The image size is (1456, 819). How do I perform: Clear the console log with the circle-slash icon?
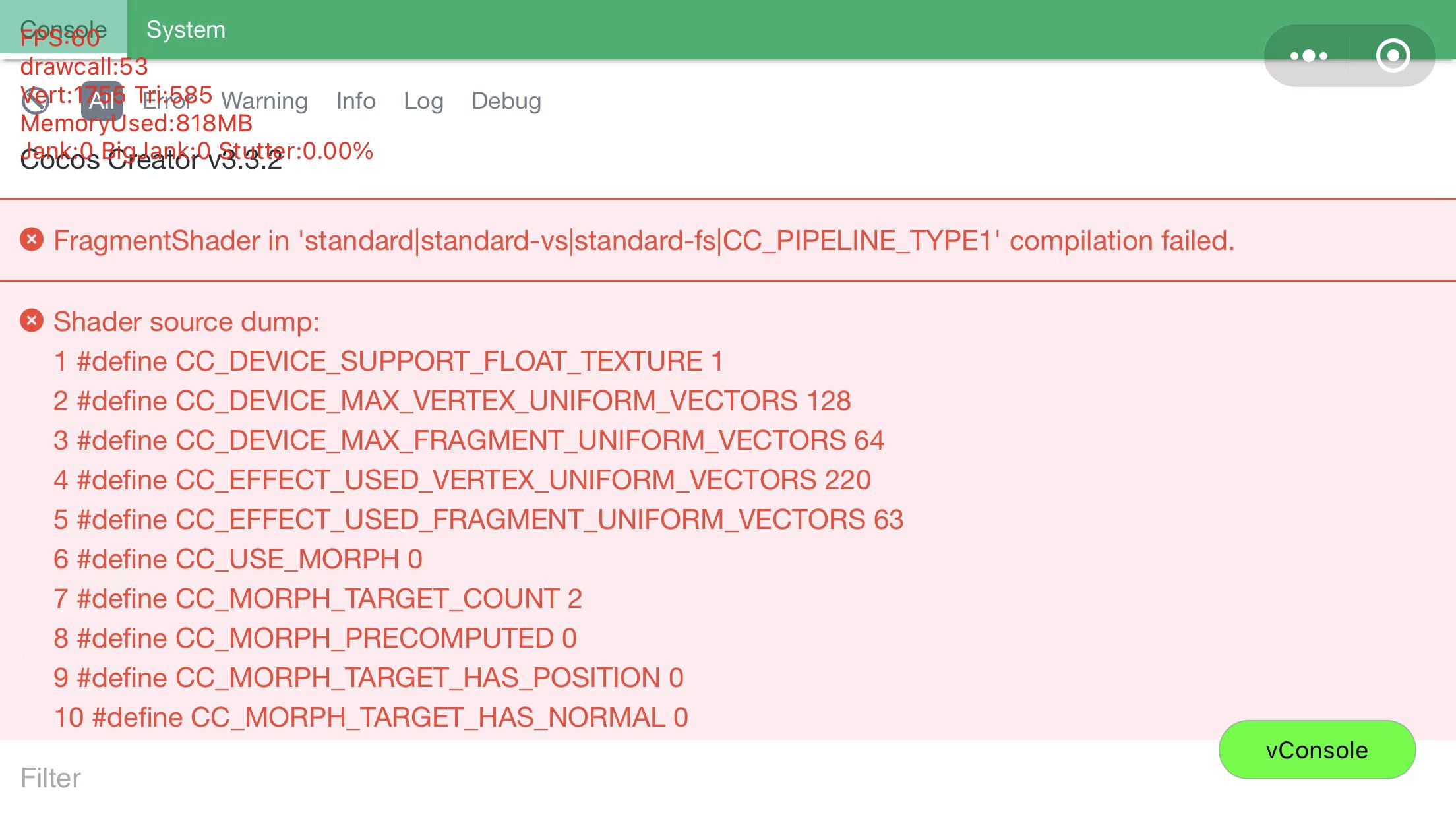click(36, 101)
